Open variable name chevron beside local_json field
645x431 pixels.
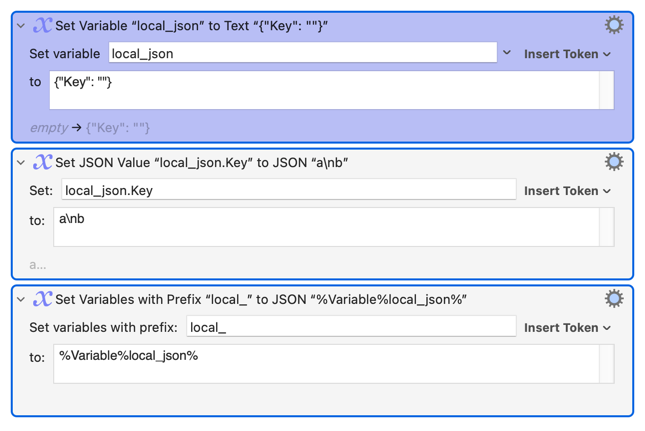507,53
